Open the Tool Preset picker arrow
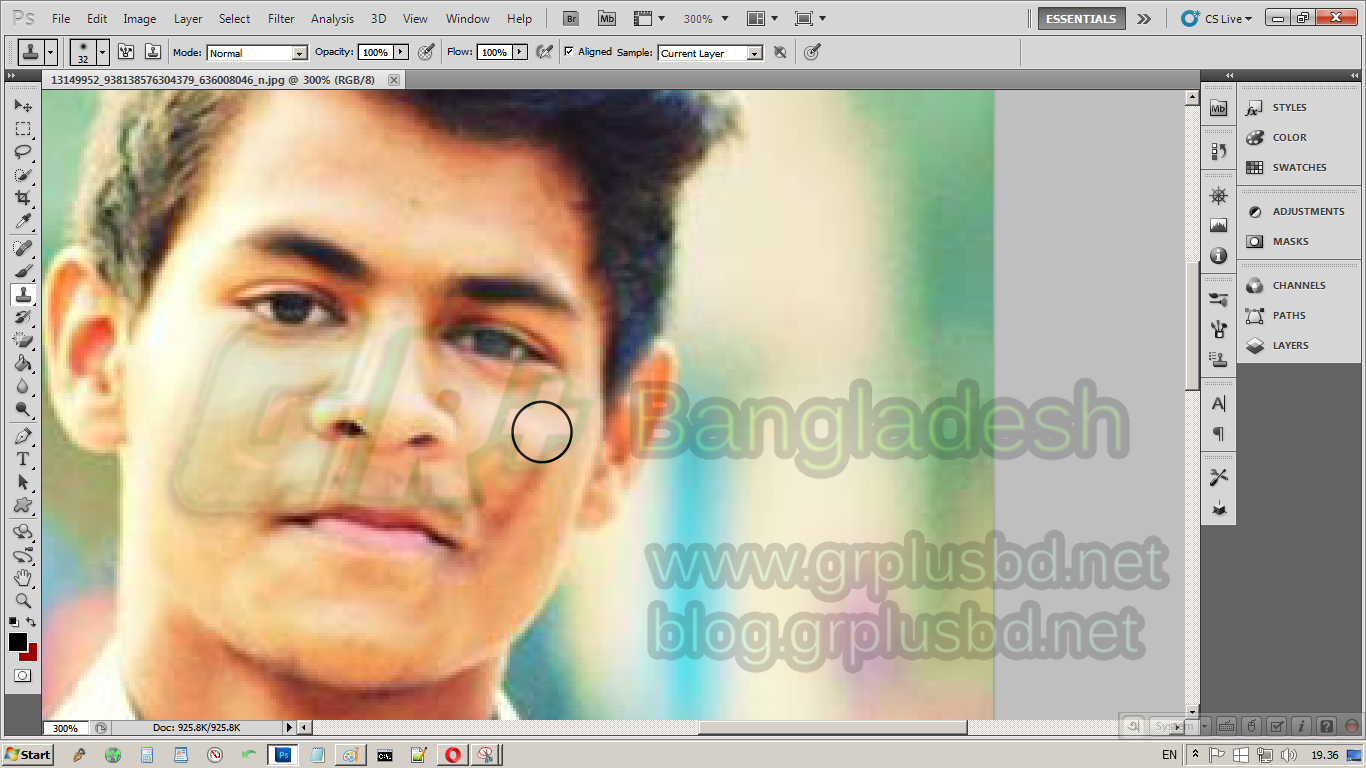Screen dimensions: 1366x768 (x=51, y=52)
